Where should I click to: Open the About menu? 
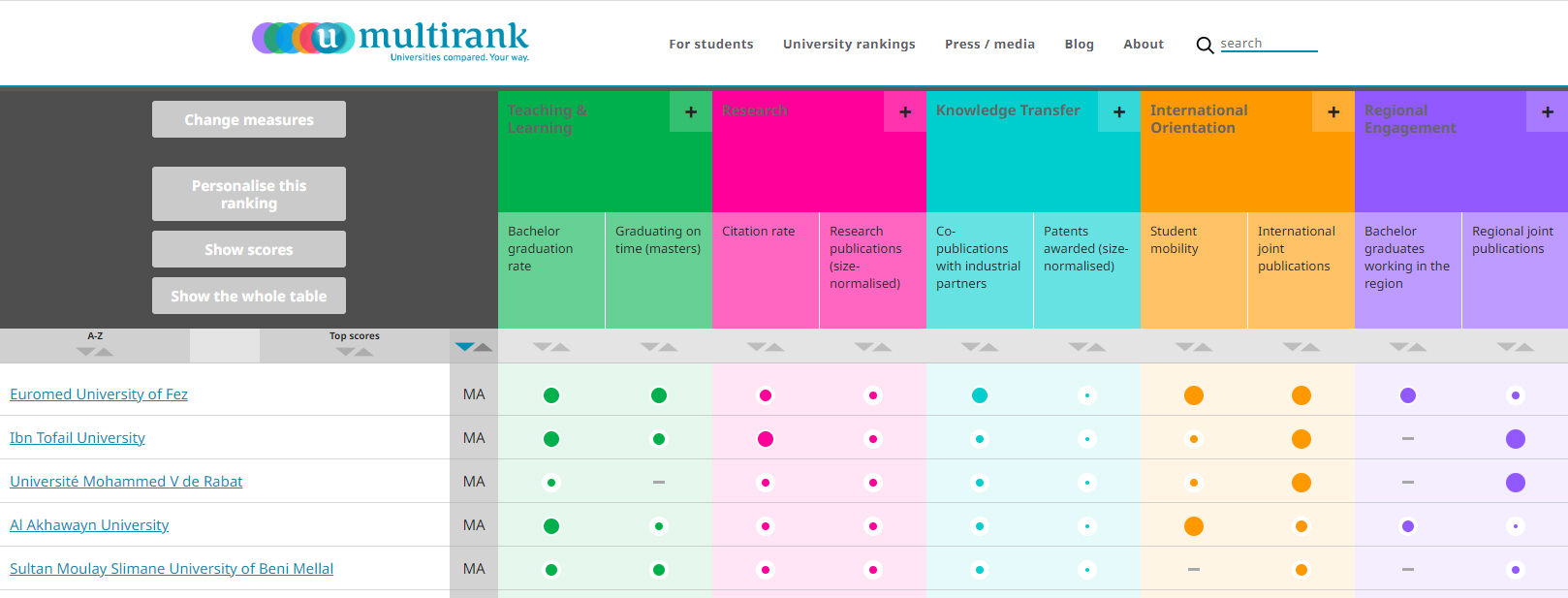point(1144,45)
